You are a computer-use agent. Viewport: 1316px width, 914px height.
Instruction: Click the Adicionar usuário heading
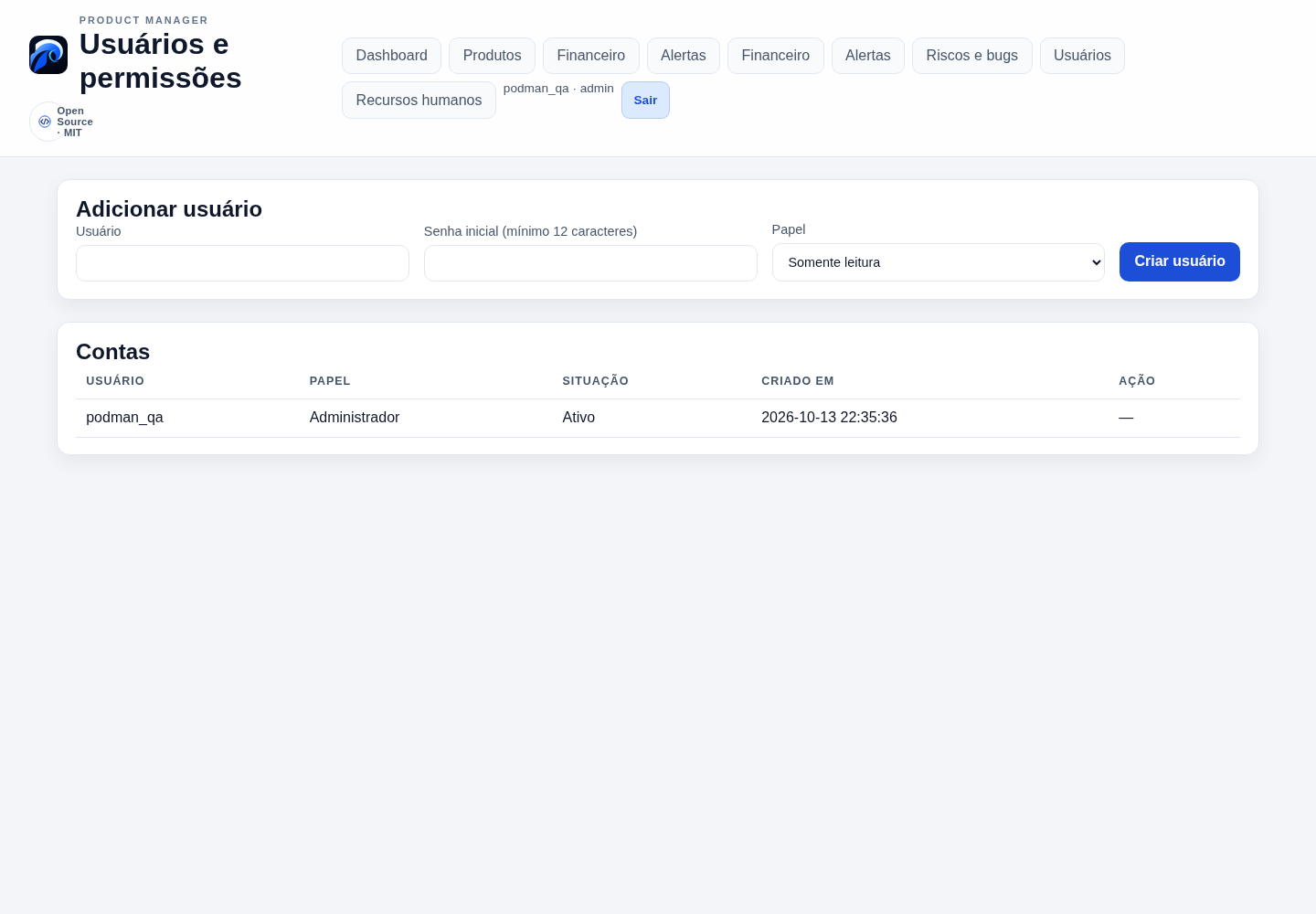point(169,209)
